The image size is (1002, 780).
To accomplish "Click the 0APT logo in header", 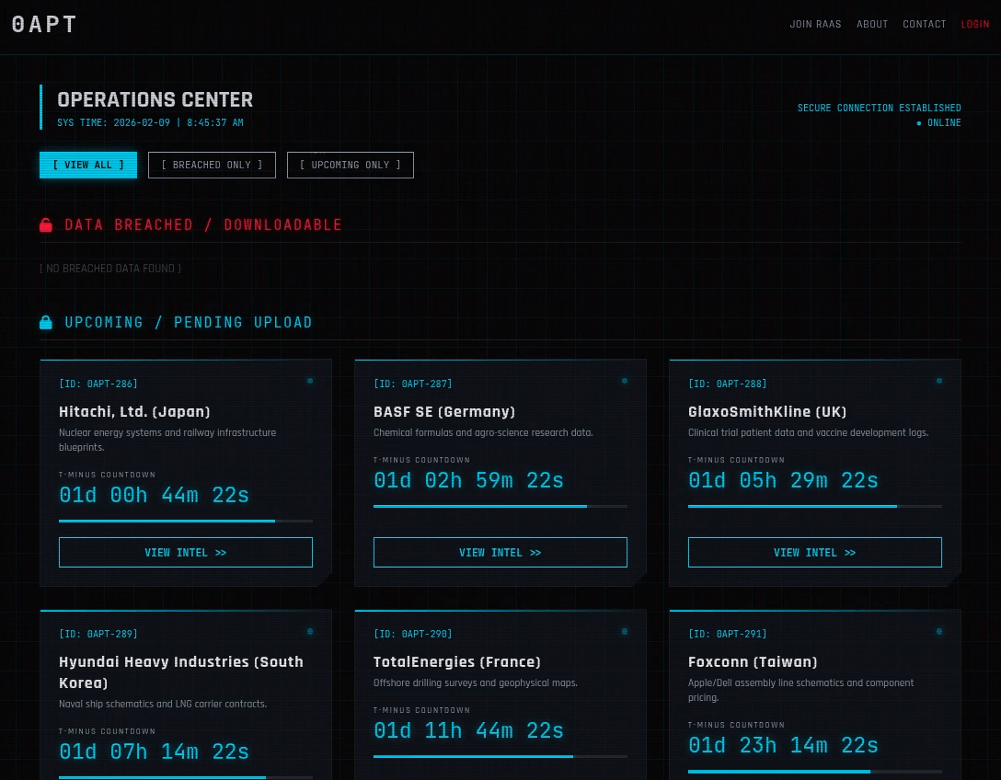I will 44,25.
